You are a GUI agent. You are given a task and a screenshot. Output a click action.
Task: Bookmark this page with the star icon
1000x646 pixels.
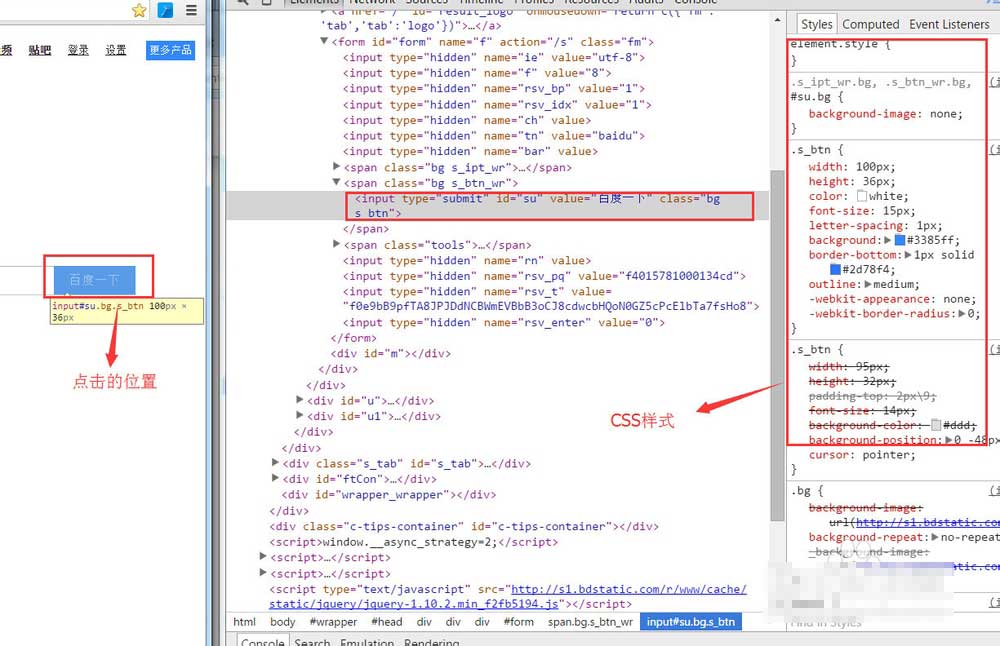139,10
